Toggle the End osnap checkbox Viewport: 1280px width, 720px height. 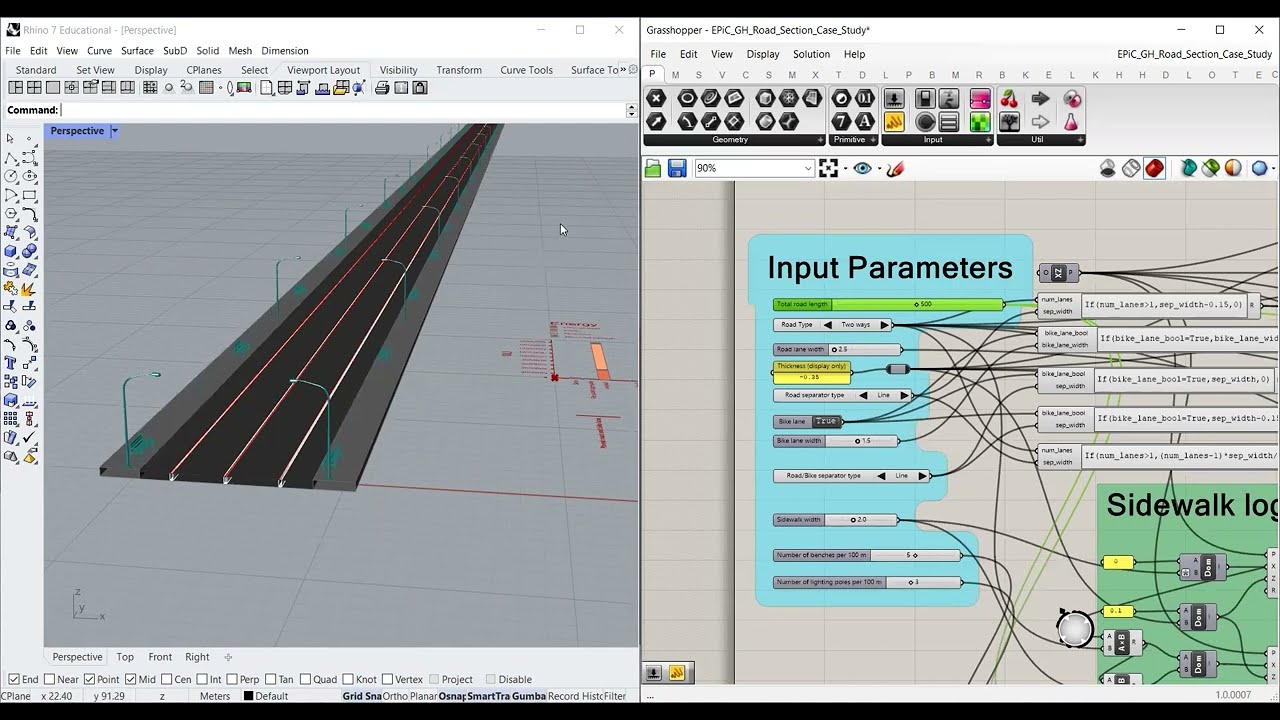14,680
